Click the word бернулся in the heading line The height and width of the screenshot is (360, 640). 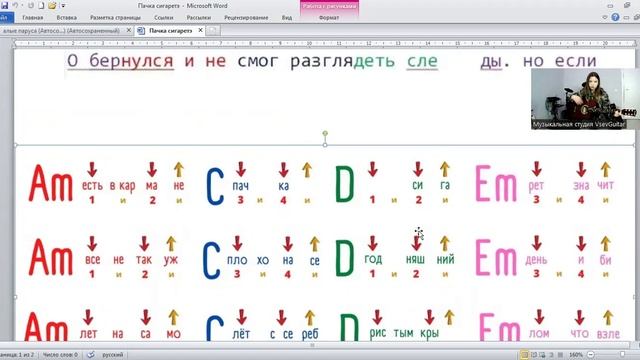pos(131,61)
